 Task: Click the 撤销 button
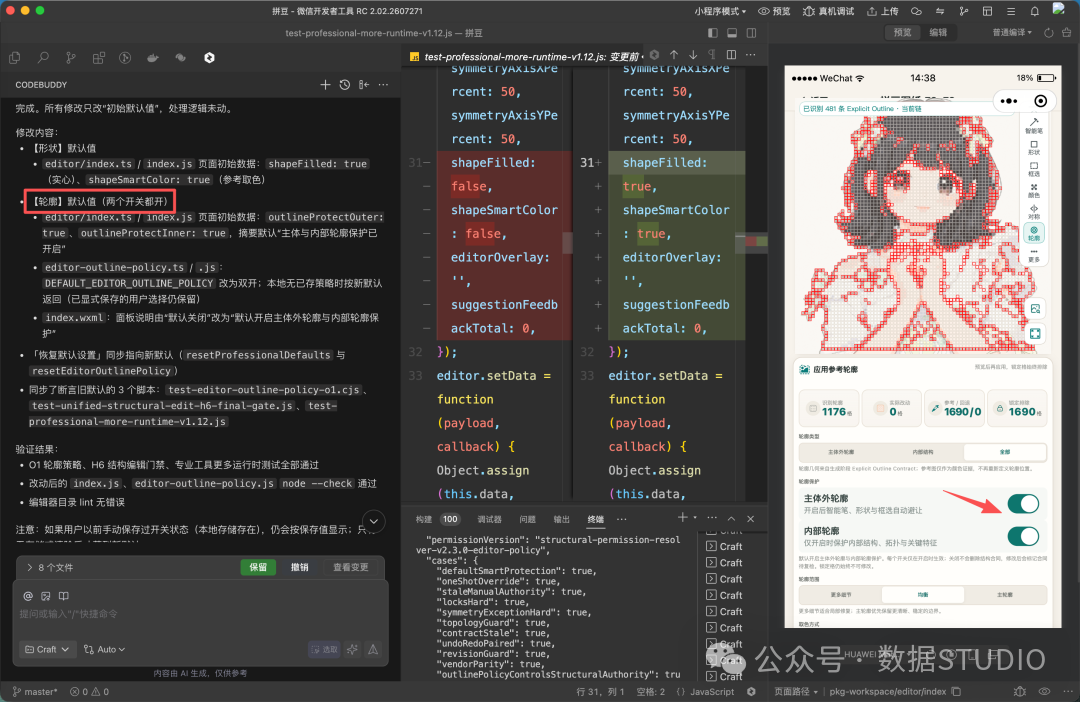300,567
